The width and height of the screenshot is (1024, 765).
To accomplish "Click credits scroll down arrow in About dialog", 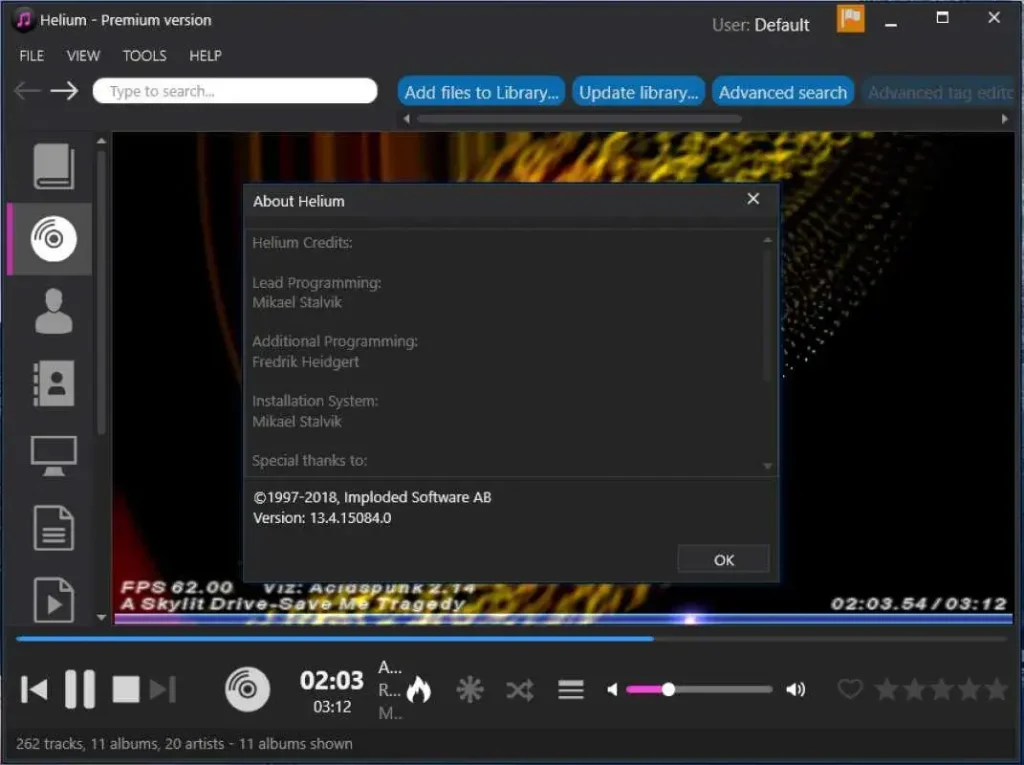I will [767, 466].
